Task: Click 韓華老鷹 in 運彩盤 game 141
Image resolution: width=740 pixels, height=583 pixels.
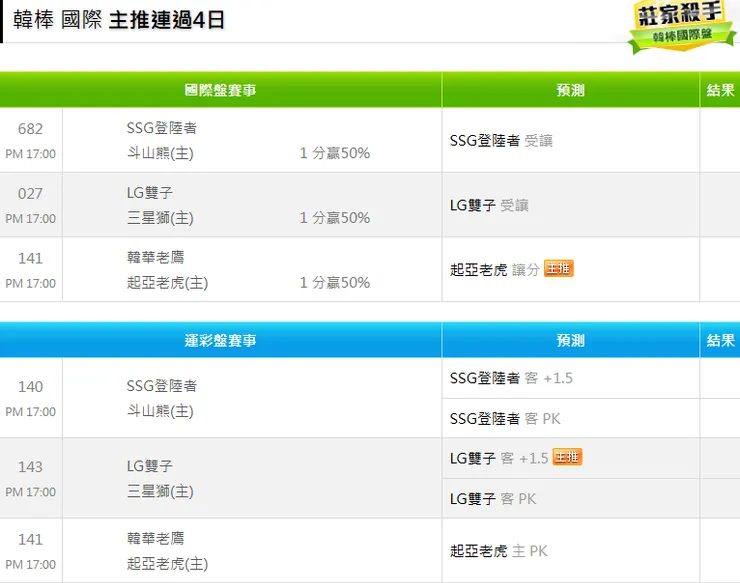Action: tap(155, 538)
